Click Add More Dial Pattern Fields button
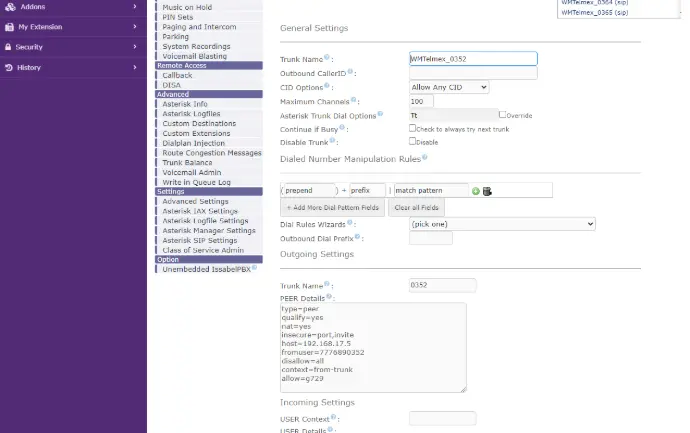This screenshot has width=690, height=433. pyautogui.click(x=332, y=207)
